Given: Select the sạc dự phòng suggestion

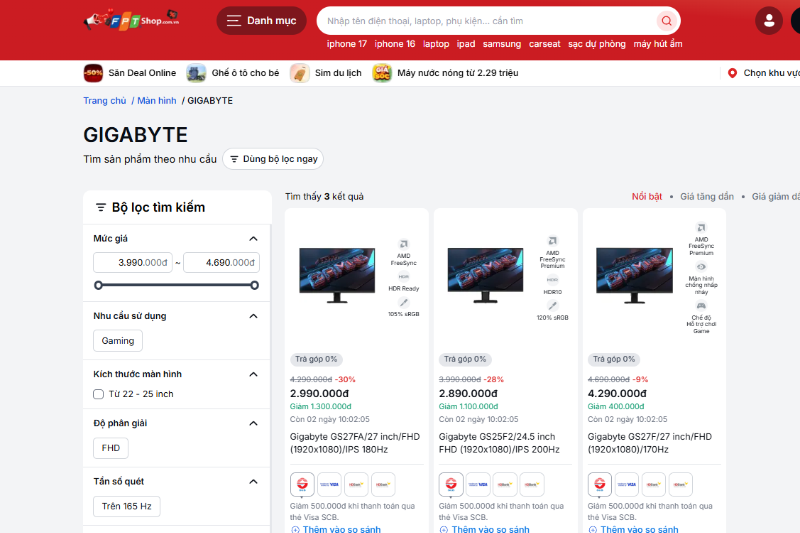Looking at the screenshot, I should click(597, 44).
